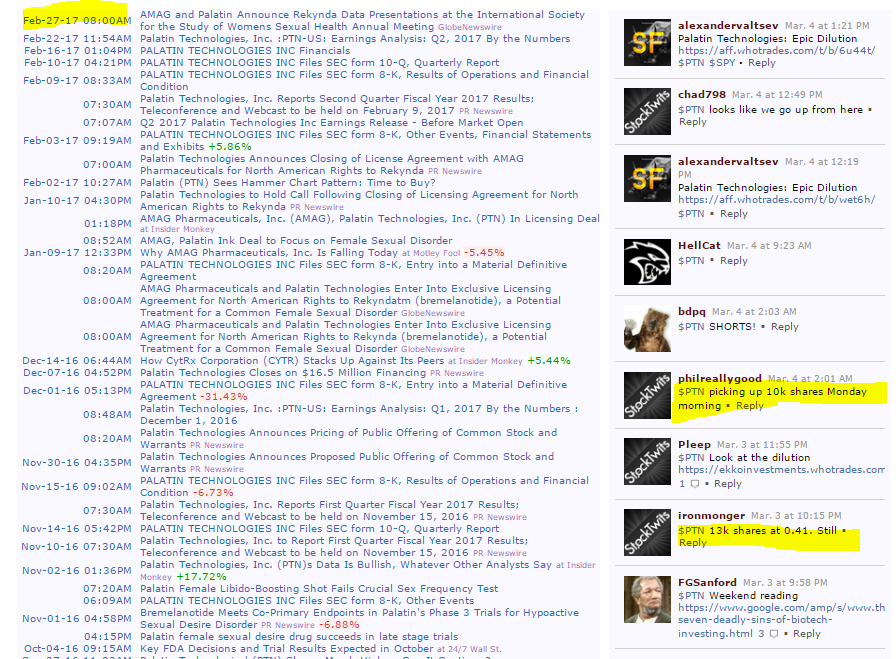
Task: Open Key FDA Decisions and Trial Results headline
Action: coord(287,649)
